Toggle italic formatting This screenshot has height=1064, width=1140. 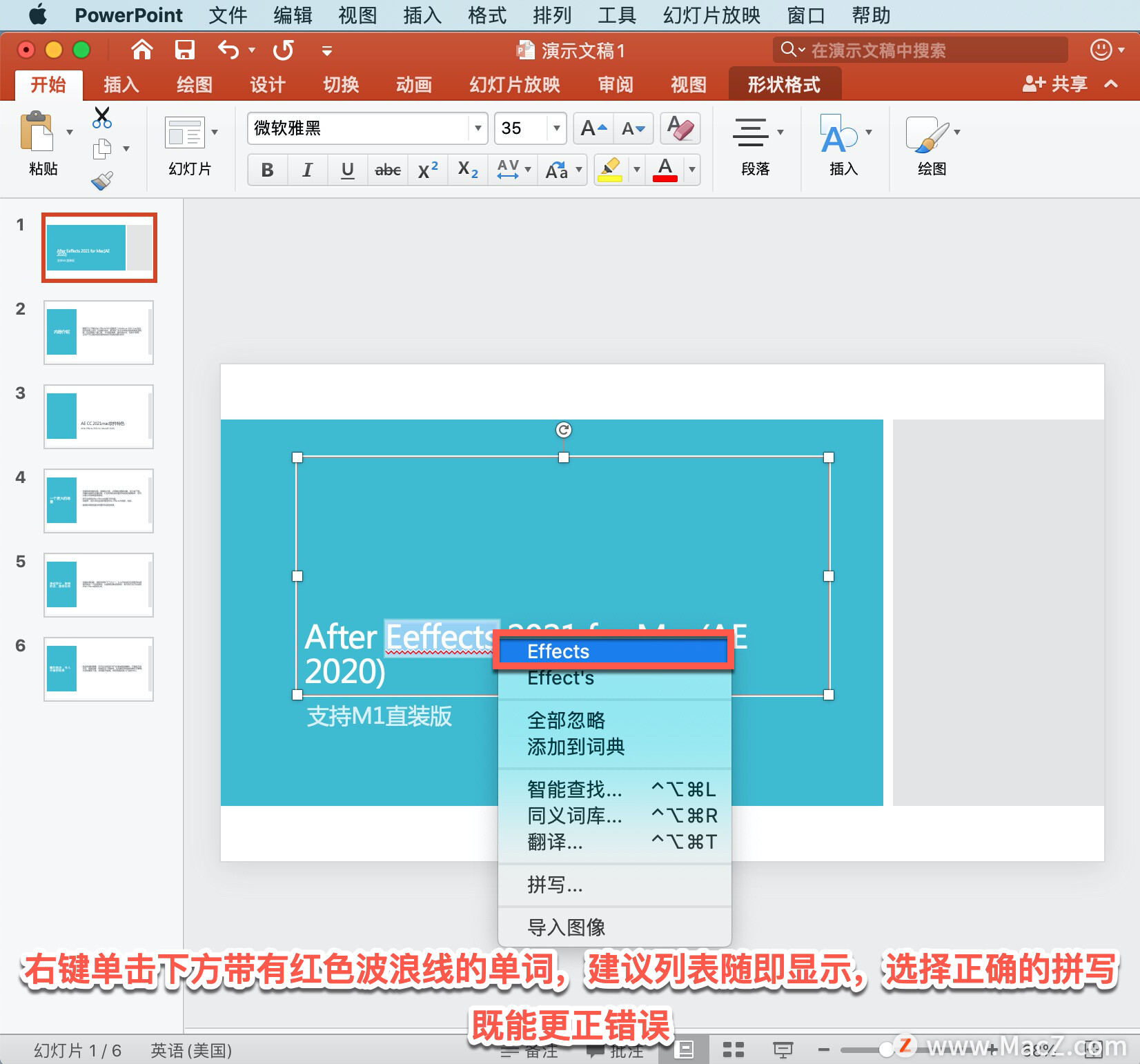point(308,170)
